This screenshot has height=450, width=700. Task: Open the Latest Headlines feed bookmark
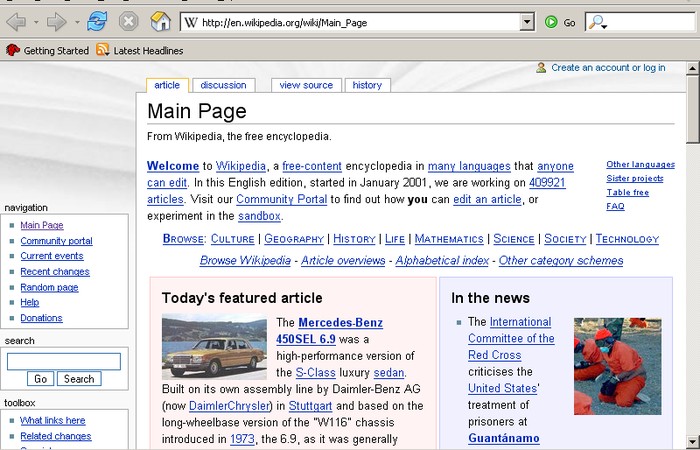pyautogui.click(x=139, y=50)
